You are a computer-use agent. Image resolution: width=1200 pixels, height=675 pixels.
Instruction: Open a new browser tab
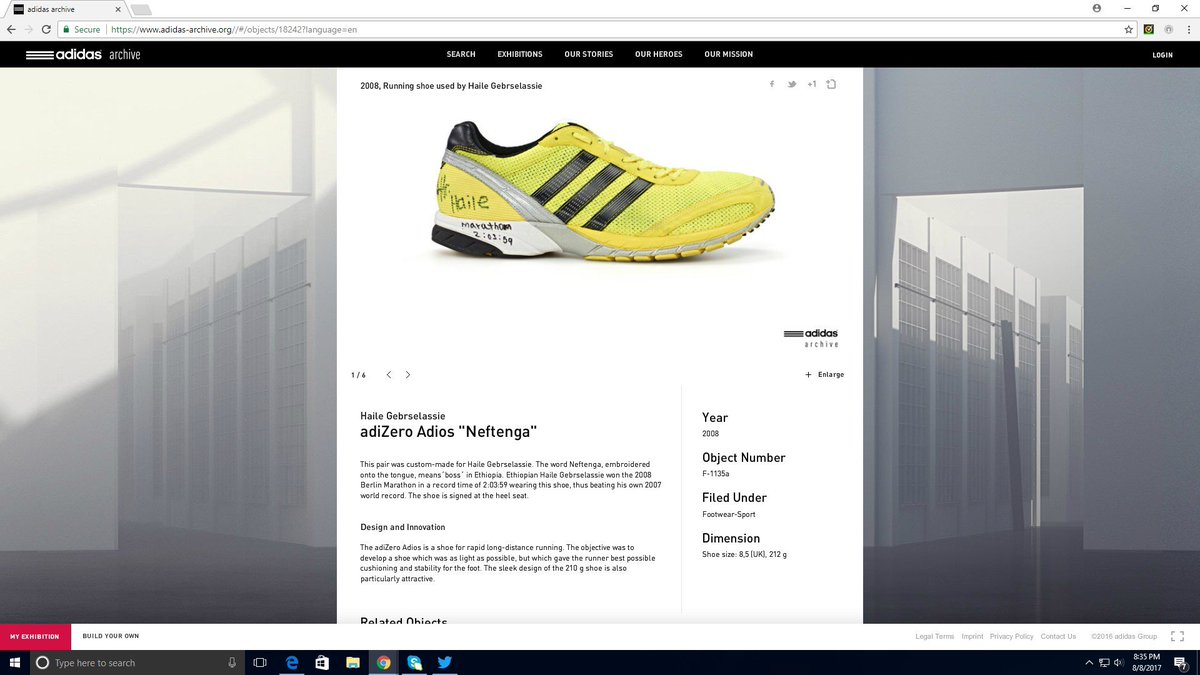(141, 10)
